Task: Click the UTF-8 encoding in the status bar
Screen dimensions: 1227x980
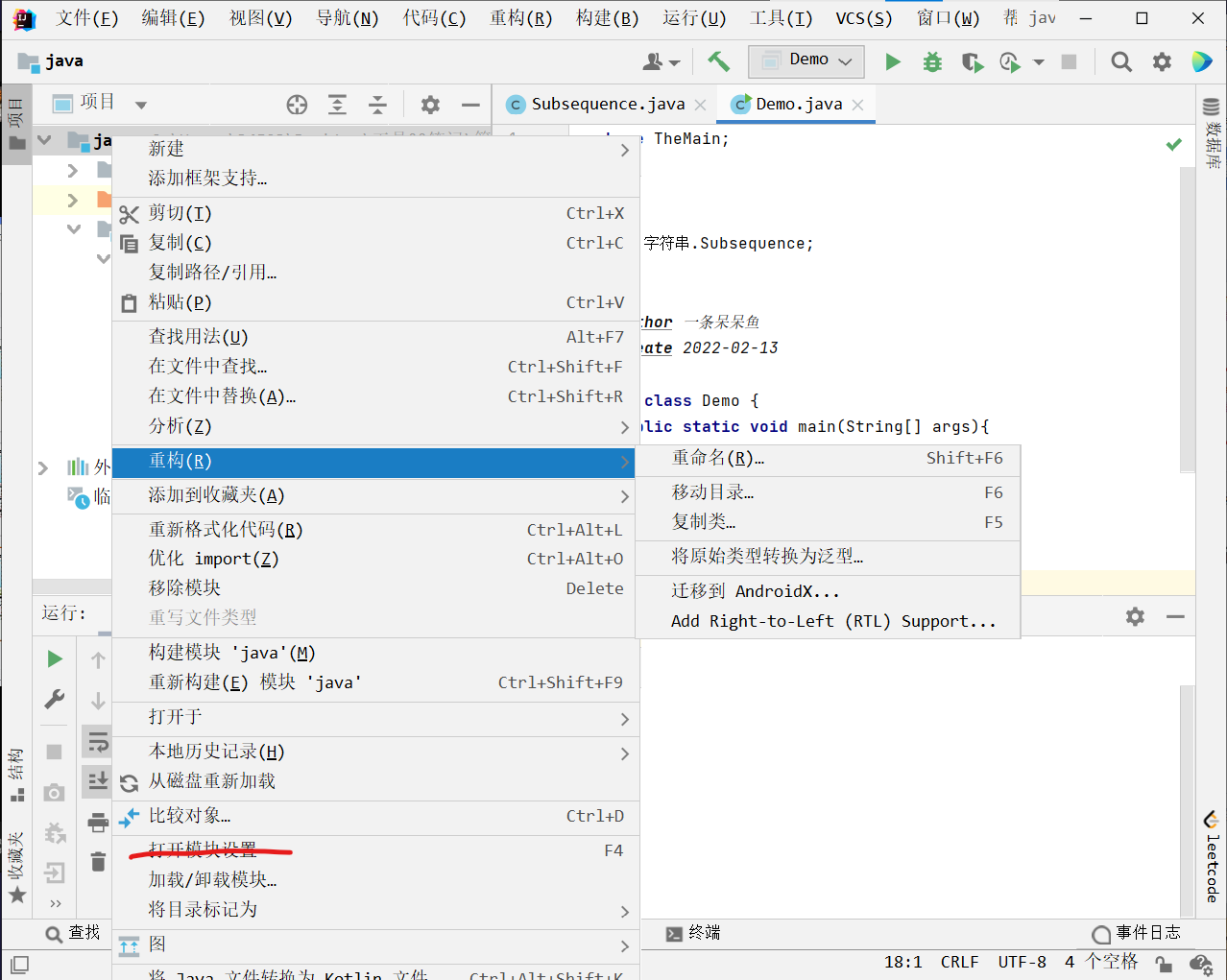Action: pyautogui.click(x=1021, y=962)
